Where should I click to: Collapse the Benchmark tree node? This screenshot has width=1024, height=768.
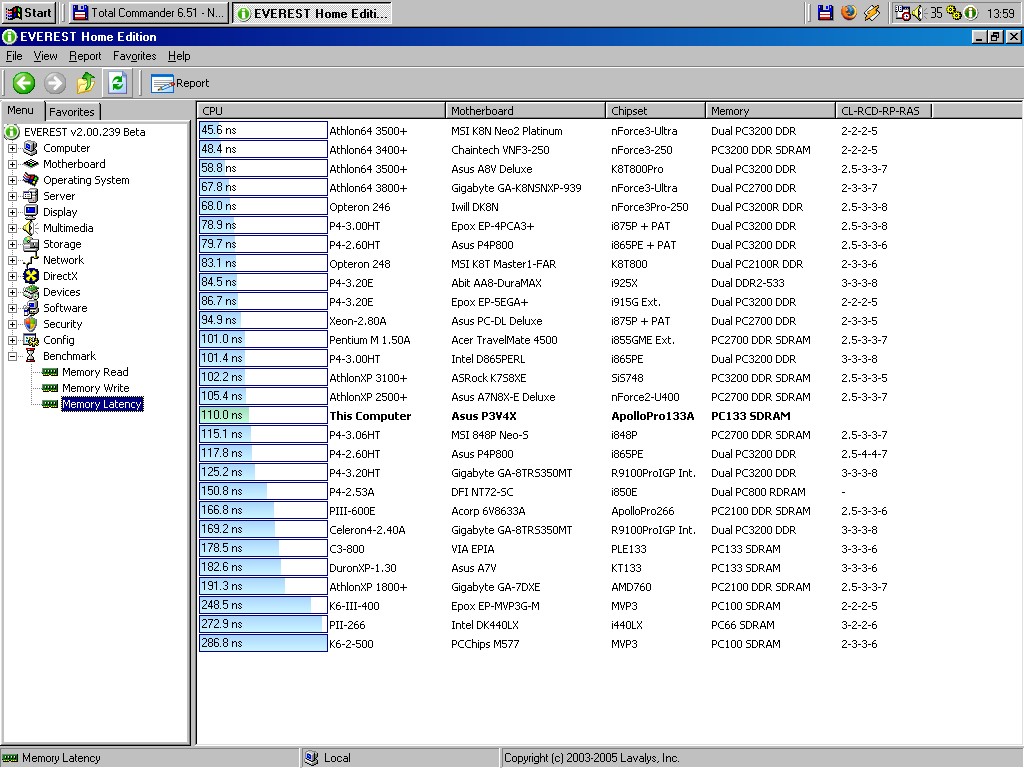coord(12,356)
